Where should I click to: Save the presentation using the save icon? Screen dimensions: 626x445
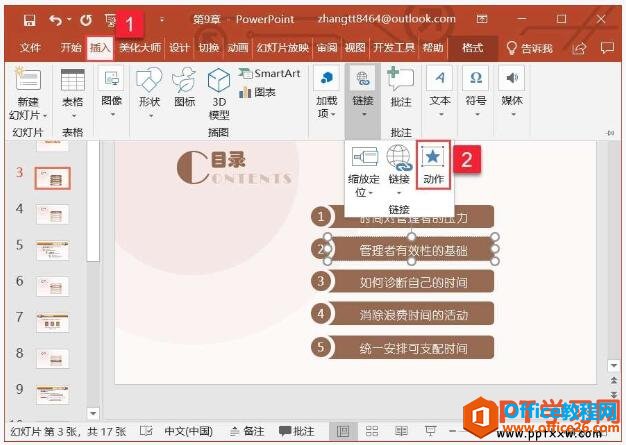28,19
